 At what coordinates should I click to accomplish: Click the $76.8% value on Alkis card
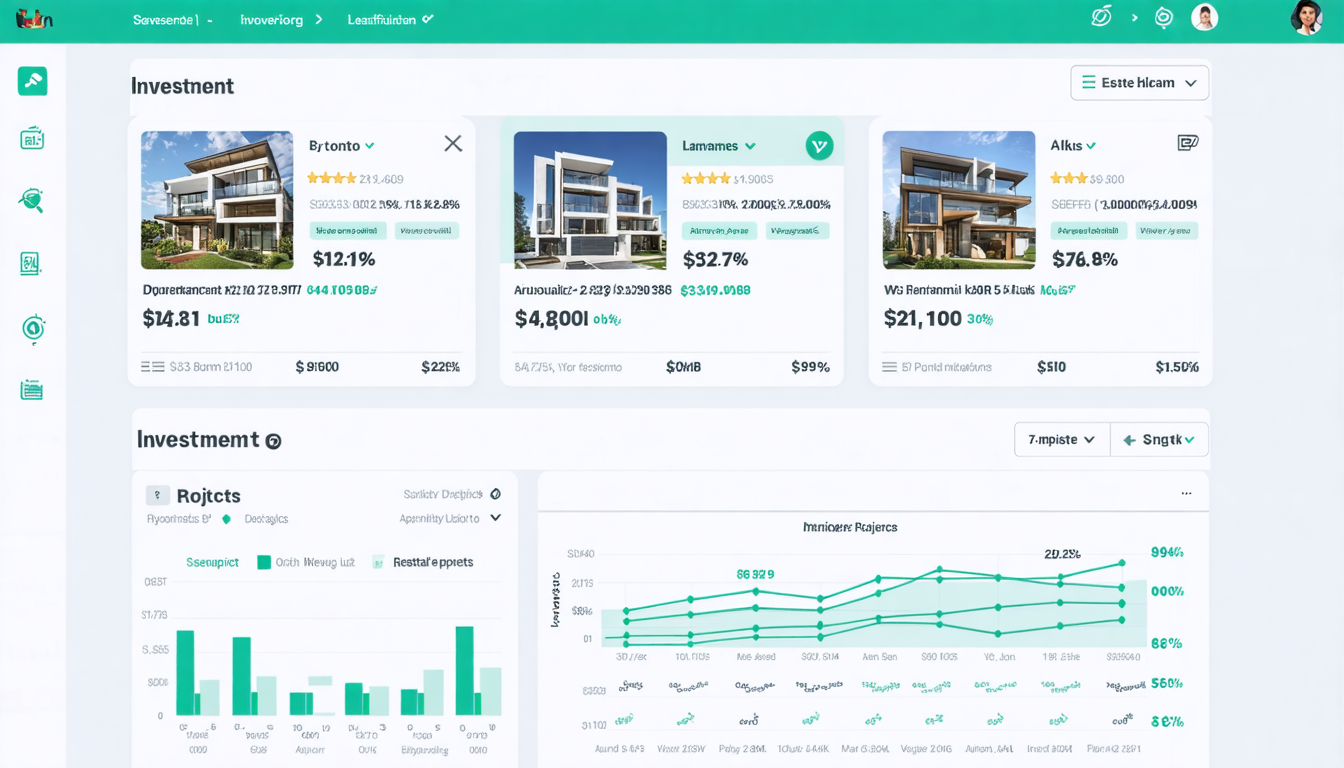[x=1085, y=260]
